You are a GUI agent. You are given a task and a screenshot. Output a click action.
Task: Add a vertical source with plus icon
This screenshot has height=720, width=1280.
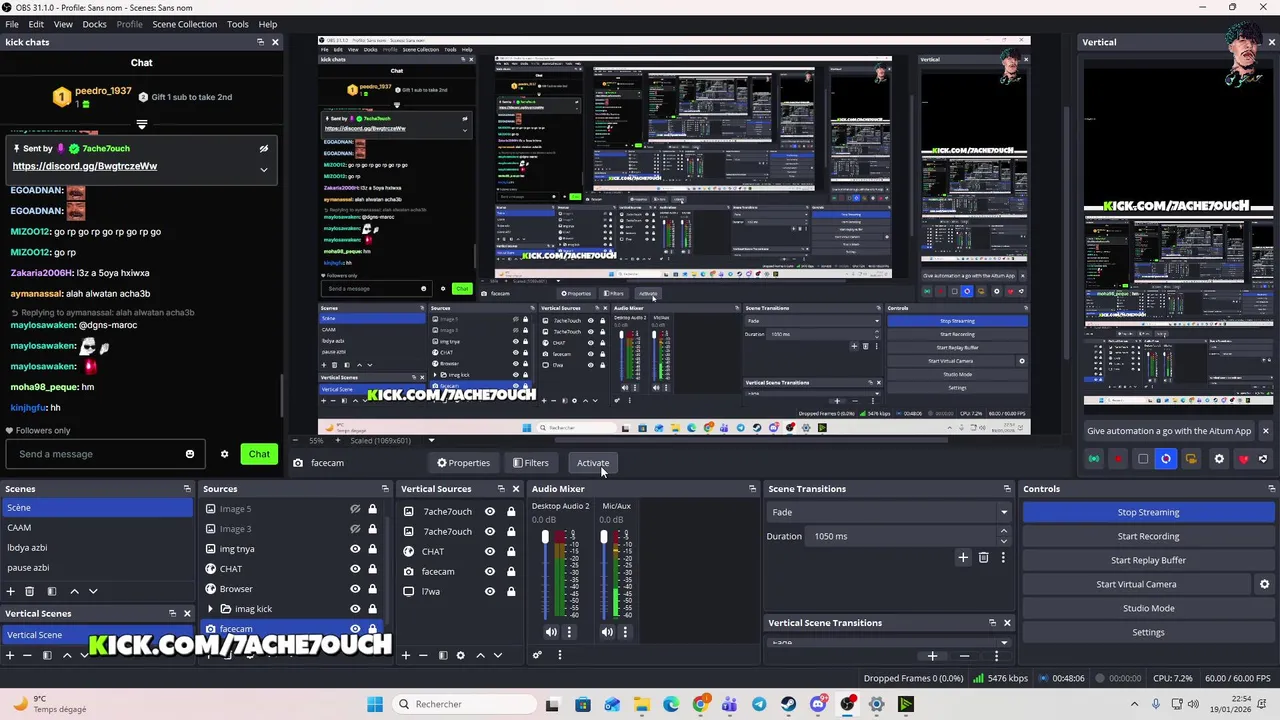(406, 656)
